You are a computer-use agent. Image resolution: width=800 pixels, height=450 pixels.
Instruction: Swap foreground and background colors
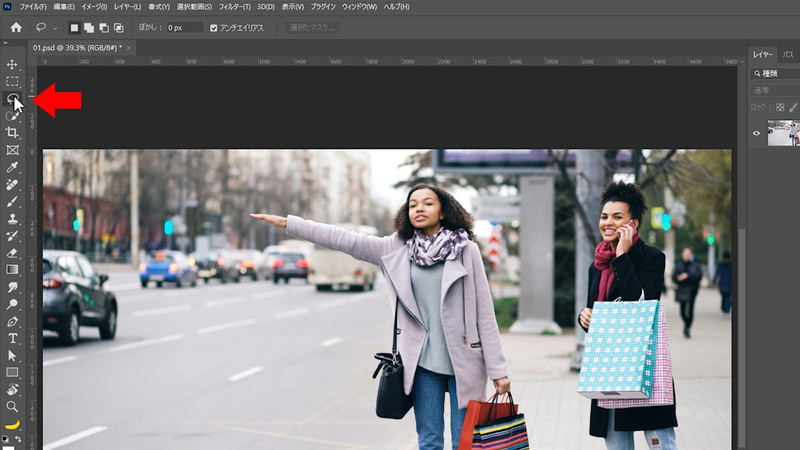coord(18,439)
